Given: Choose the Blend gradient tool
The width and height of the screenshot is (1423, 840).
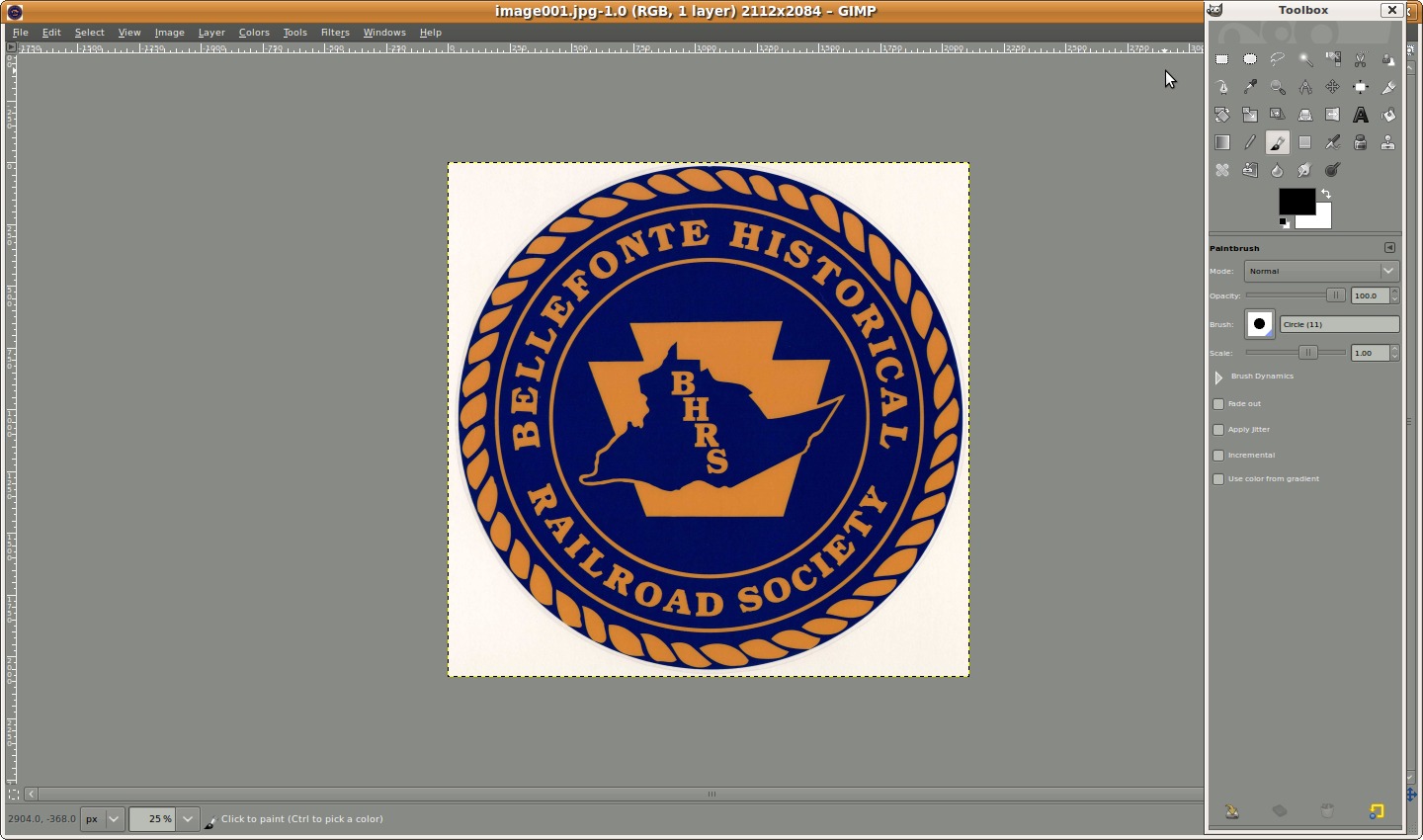Looking at the screenshot, I should point(1222,142).
